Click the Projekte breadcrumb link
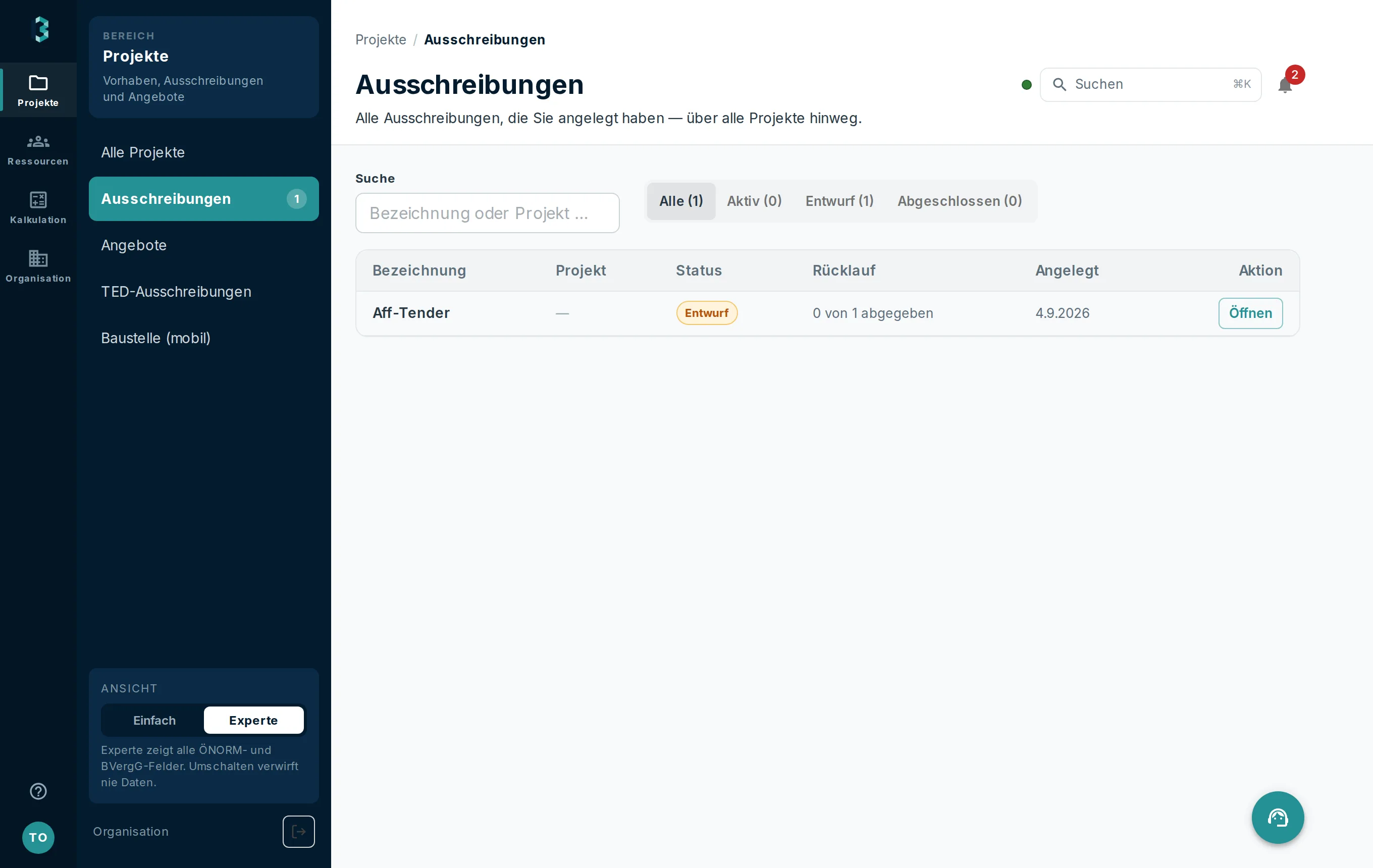 click(380, 40)
